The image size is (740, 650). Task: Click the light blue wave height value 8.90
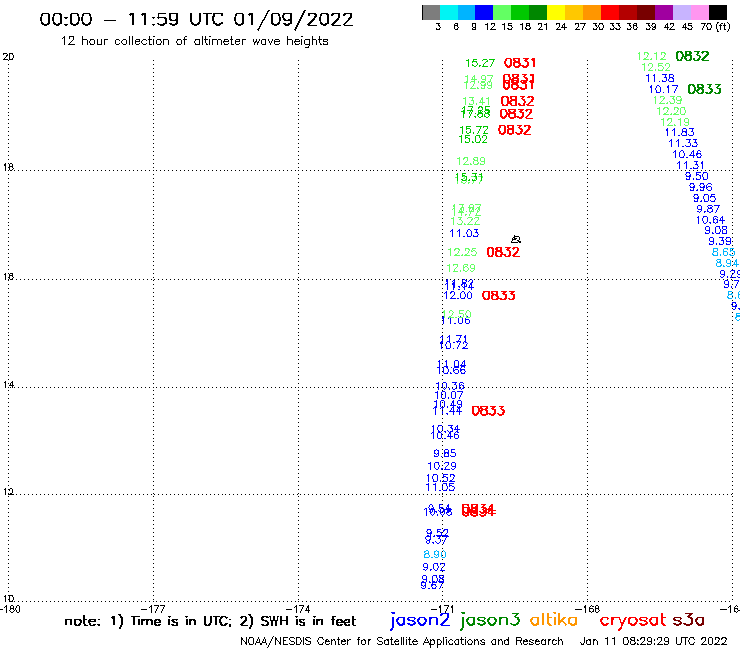tap(435, 554)
